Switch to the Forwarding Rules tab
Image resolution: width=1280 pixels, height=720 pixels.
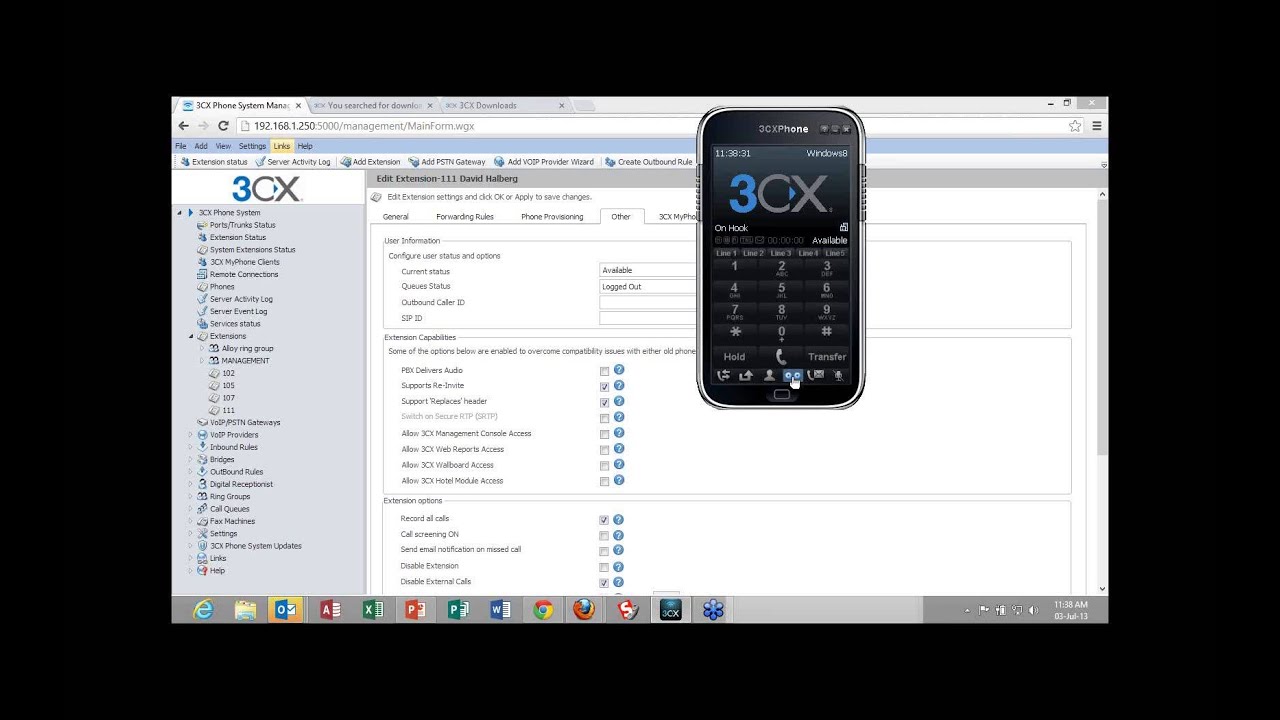click(x=465, y=216)
